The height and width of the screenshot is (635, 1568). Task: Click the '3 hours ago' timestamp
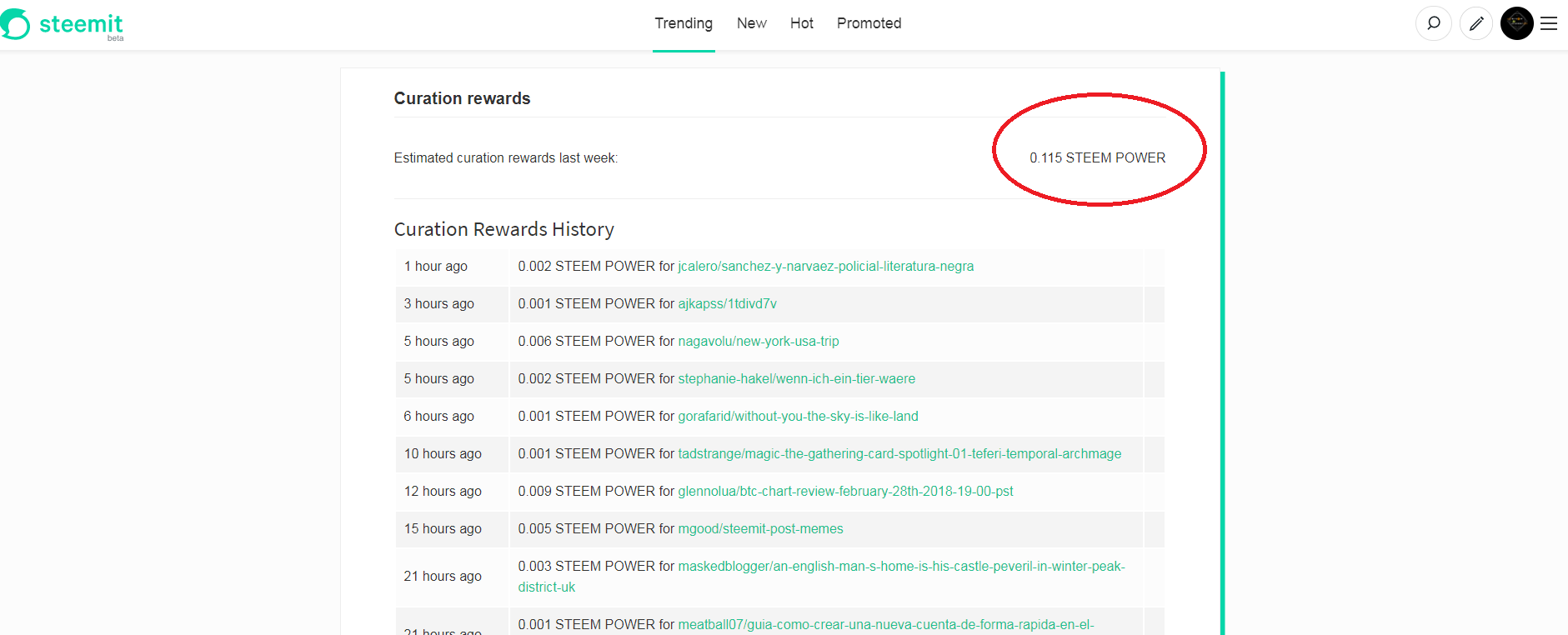point(439,304)
